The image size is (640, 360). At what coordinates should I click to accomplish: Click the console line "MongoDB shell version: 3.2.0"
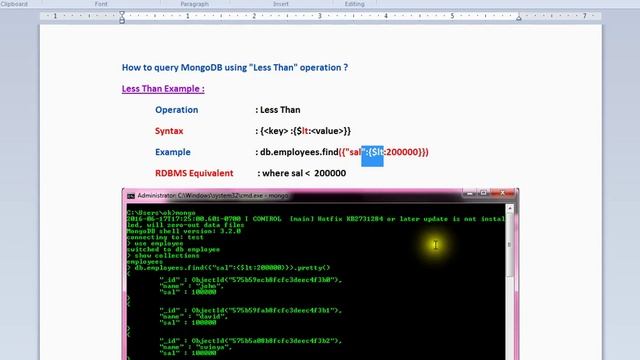tap(184, 231)
